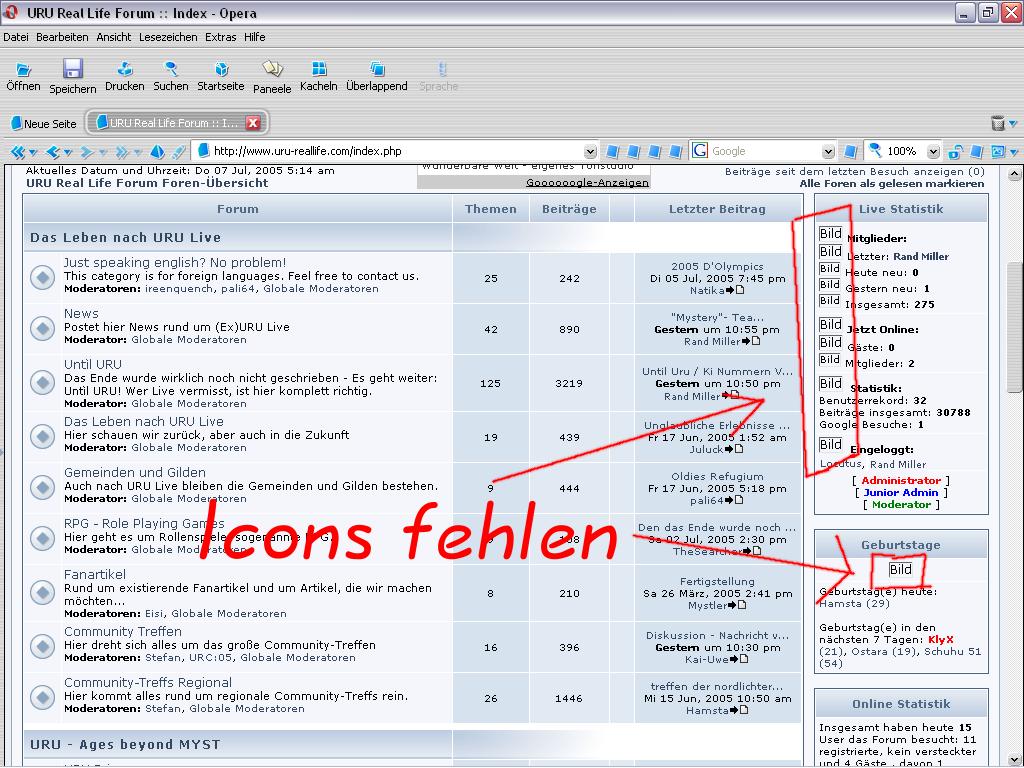Open the Paneele panels icon
The image size is (1024, 768).
pyautogui.click(x=272, y=70)
